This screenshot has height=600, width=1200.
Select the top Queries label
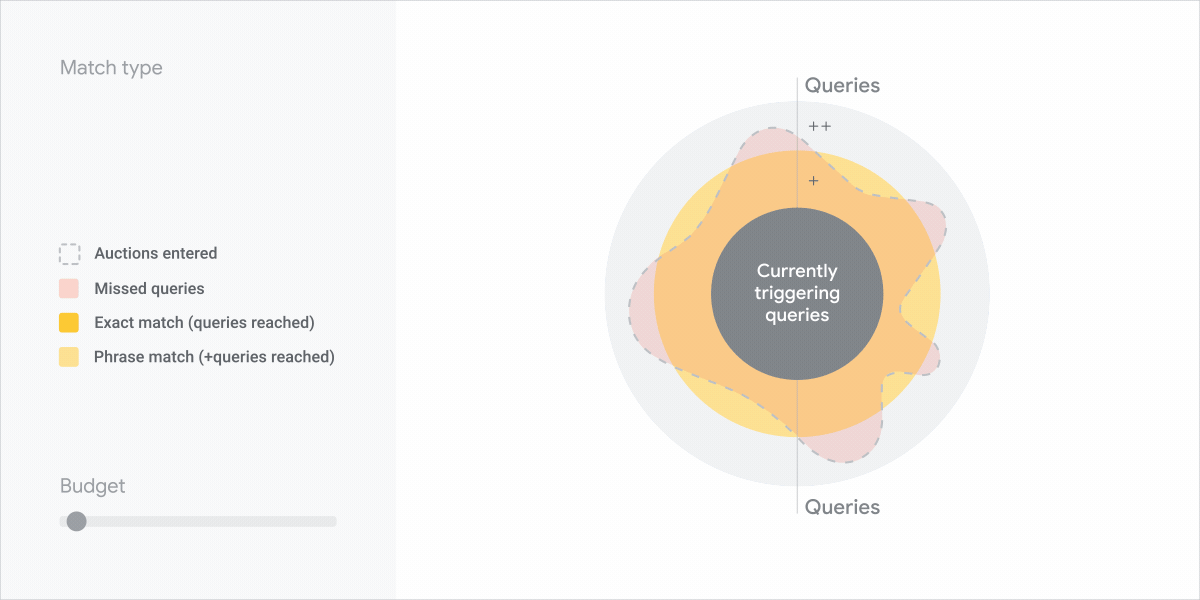tap(843, 85)
